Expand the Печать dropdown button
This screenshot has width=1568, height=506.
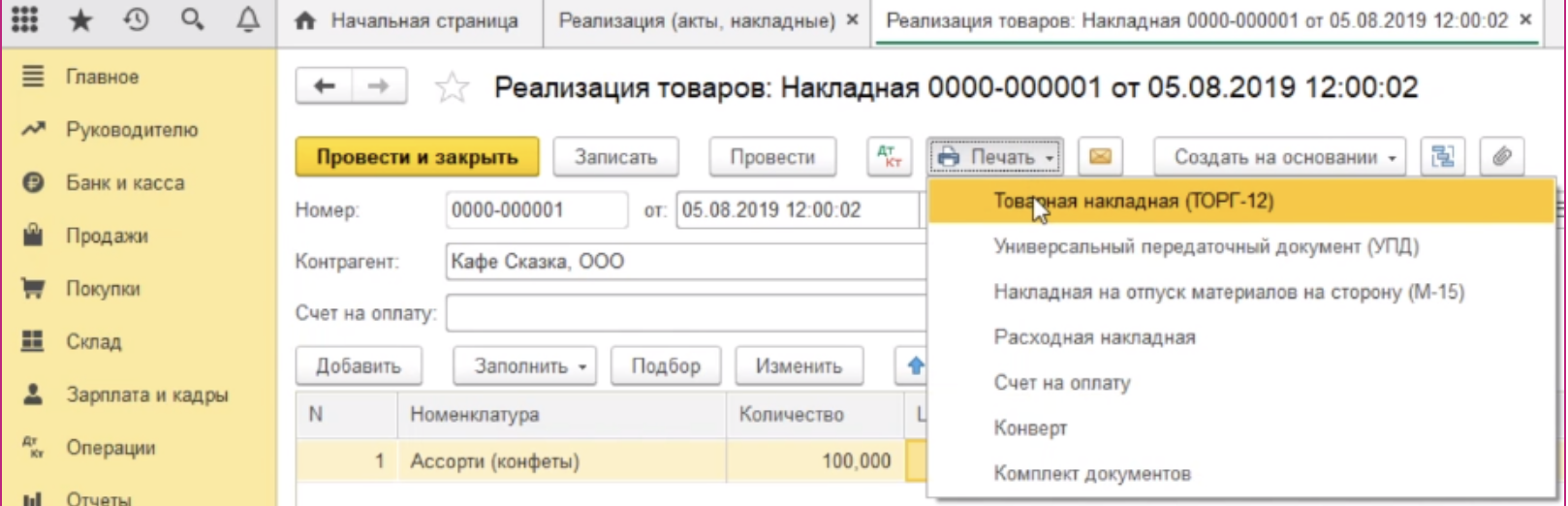995,157
